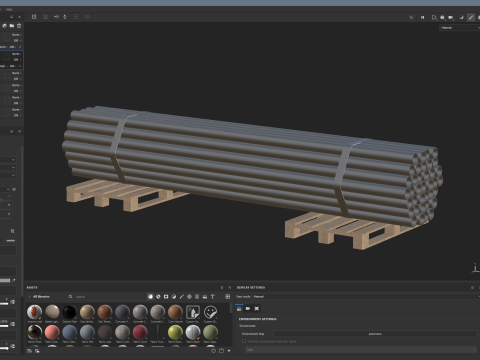The width and height of the screenshot is (480, 360).
Task: Click the symmetry toggle in the top toolbar
Action: pos(56,17)
